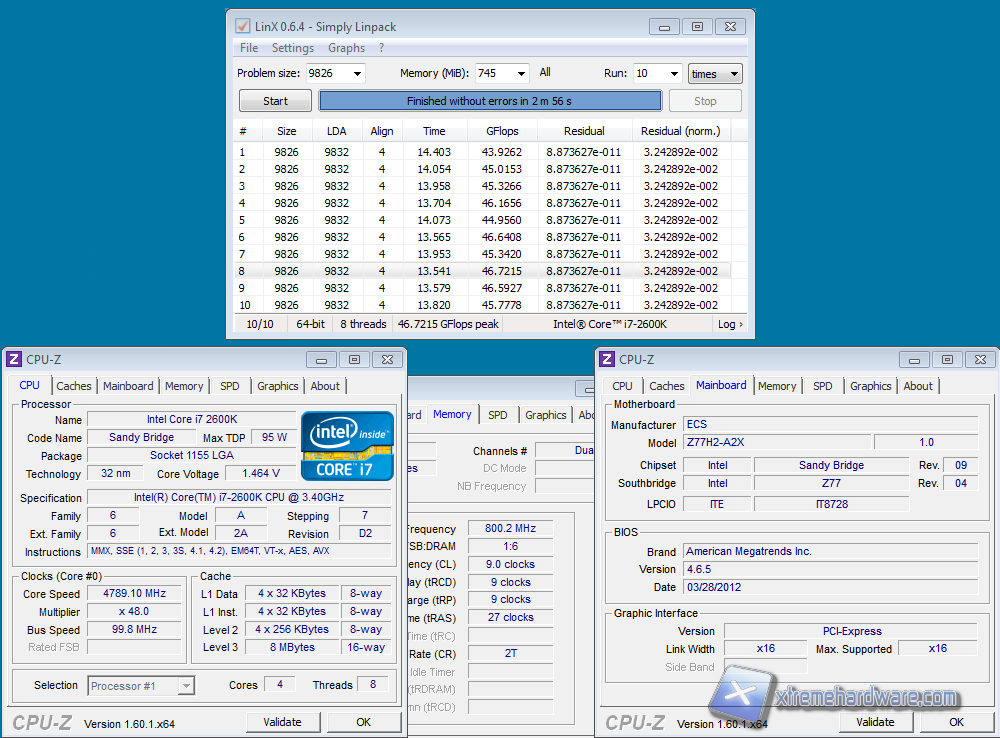Open the Run 'times' unit dropdown
Image resolution: width=1000 pixels, height=738 pixels.
click(716, 74)
